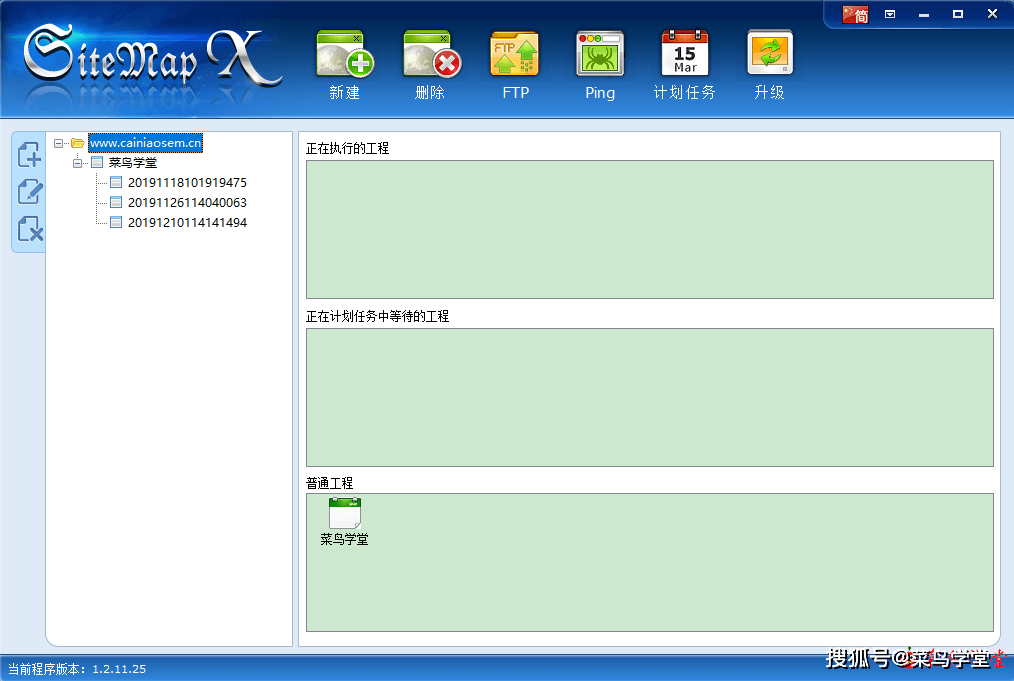Click the add-file sidebar icon
The width and height of the screenshot is (1014, 681).
click(30, 155)
